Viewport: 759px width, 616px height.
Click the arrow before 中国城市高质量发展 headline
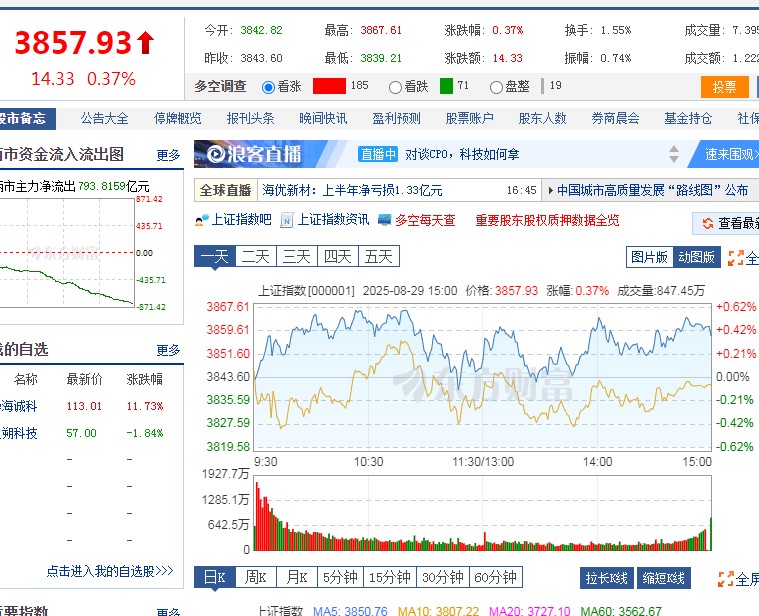click(550, 191)
